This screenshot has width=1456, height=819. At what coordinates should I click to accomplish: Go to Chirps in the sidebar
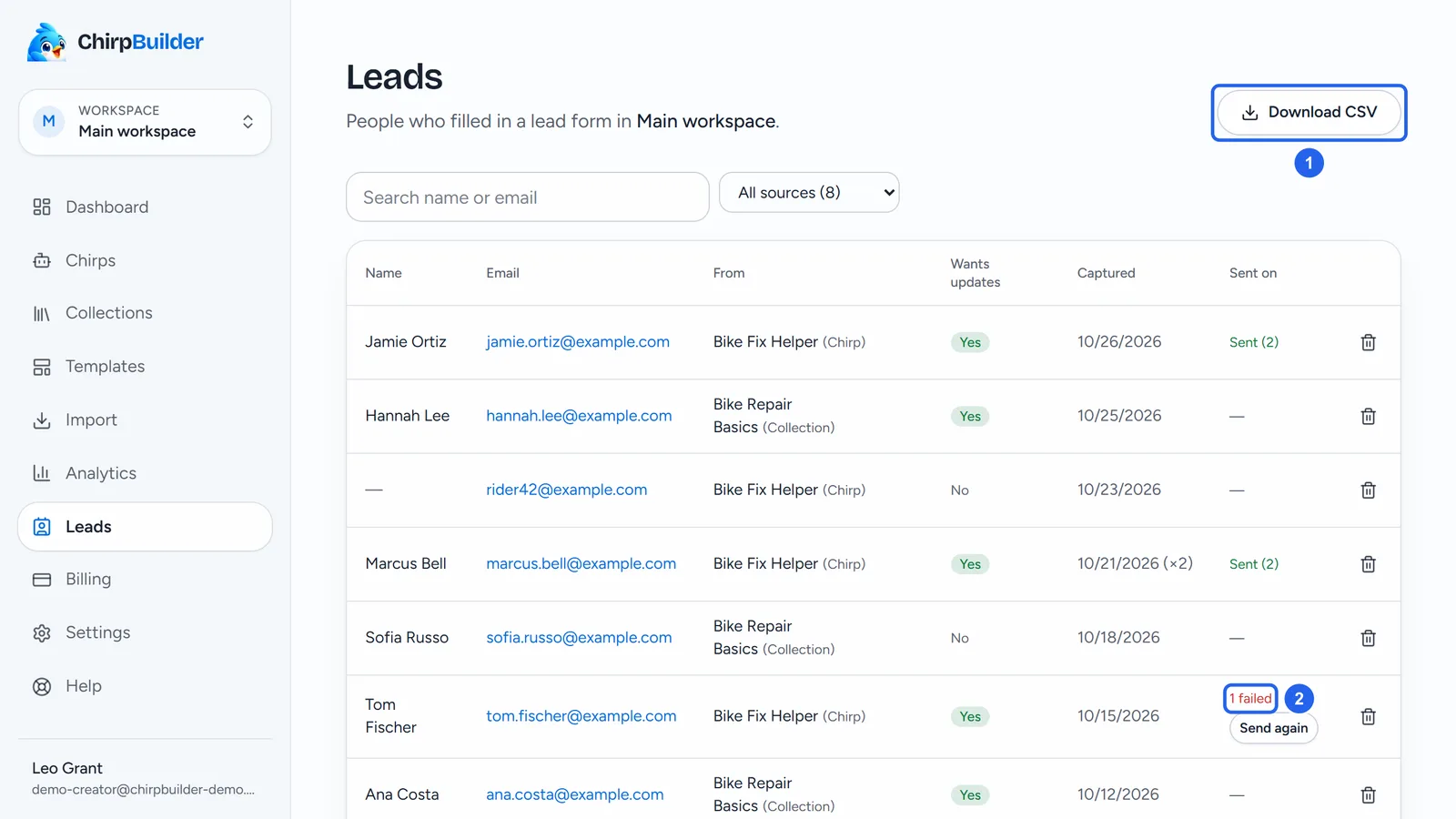click(145, 260)
